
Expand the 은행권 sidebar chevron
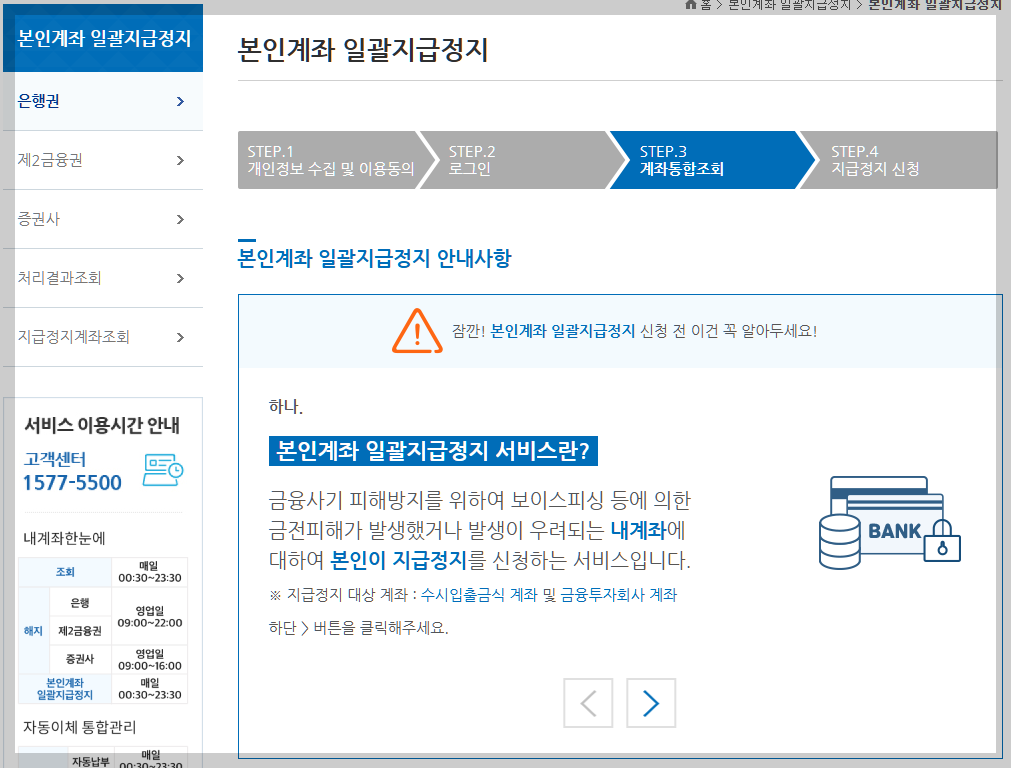(180, 101)
